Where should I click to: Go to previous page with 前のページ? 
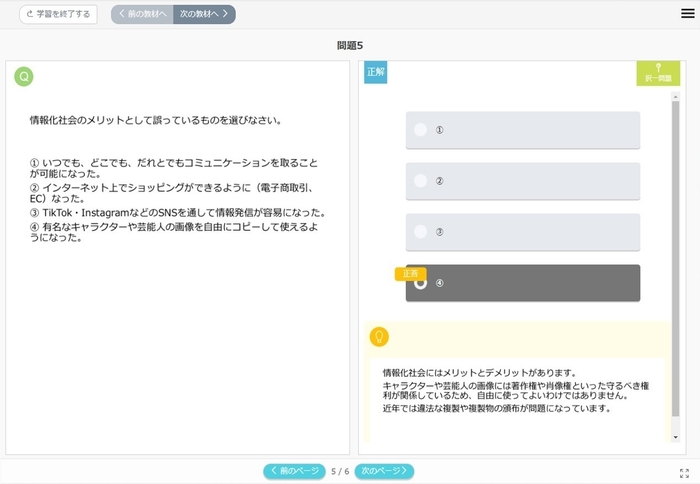[294, 471]
